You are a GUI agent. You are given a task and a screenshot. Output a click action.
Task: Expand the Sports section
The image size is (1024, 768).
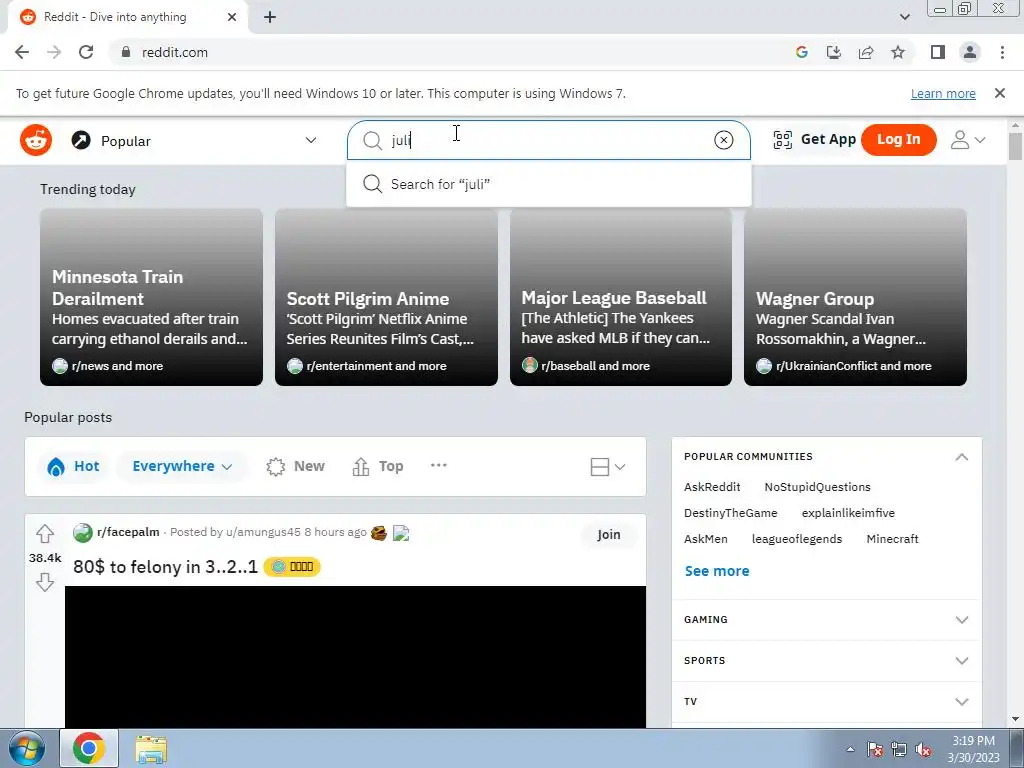click(x=826, y=661)
